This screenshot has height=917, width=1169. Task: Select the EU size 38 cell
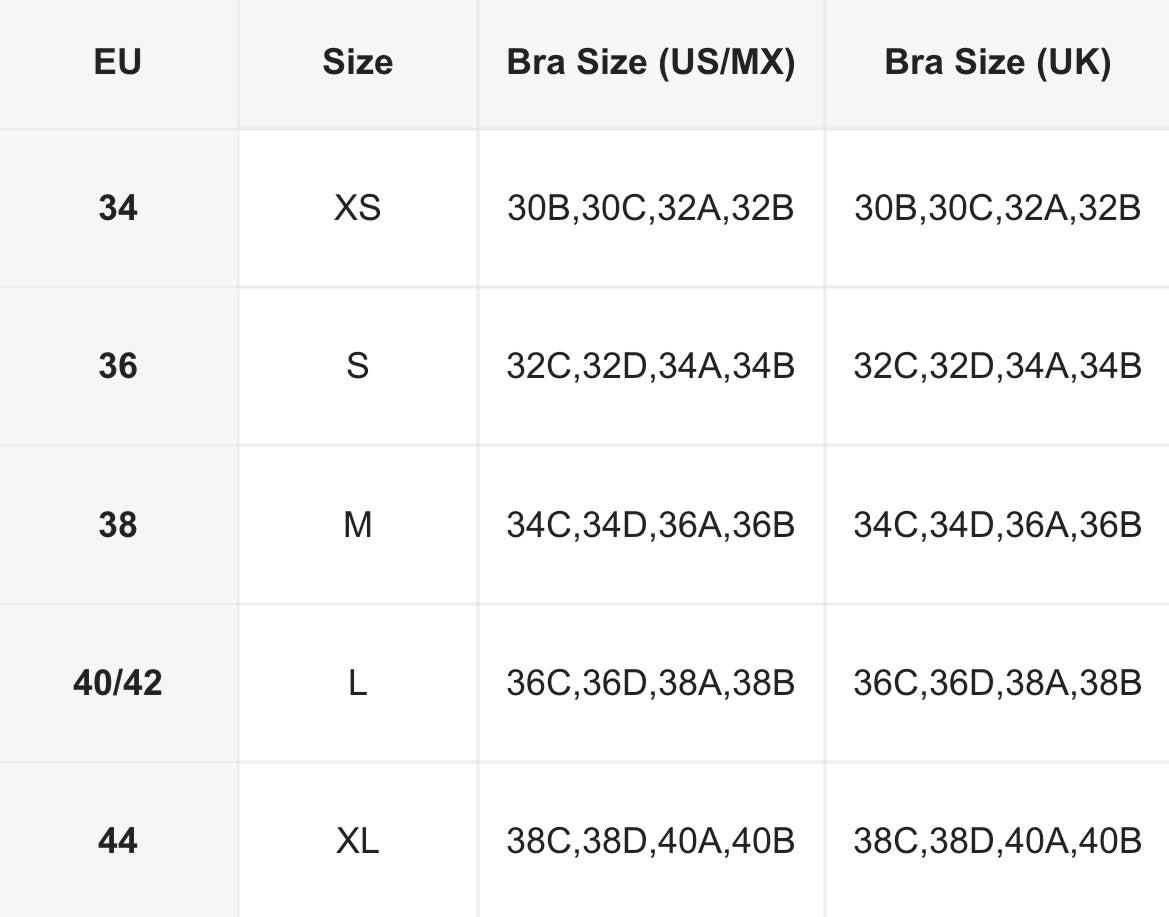[x=118, y=524]
